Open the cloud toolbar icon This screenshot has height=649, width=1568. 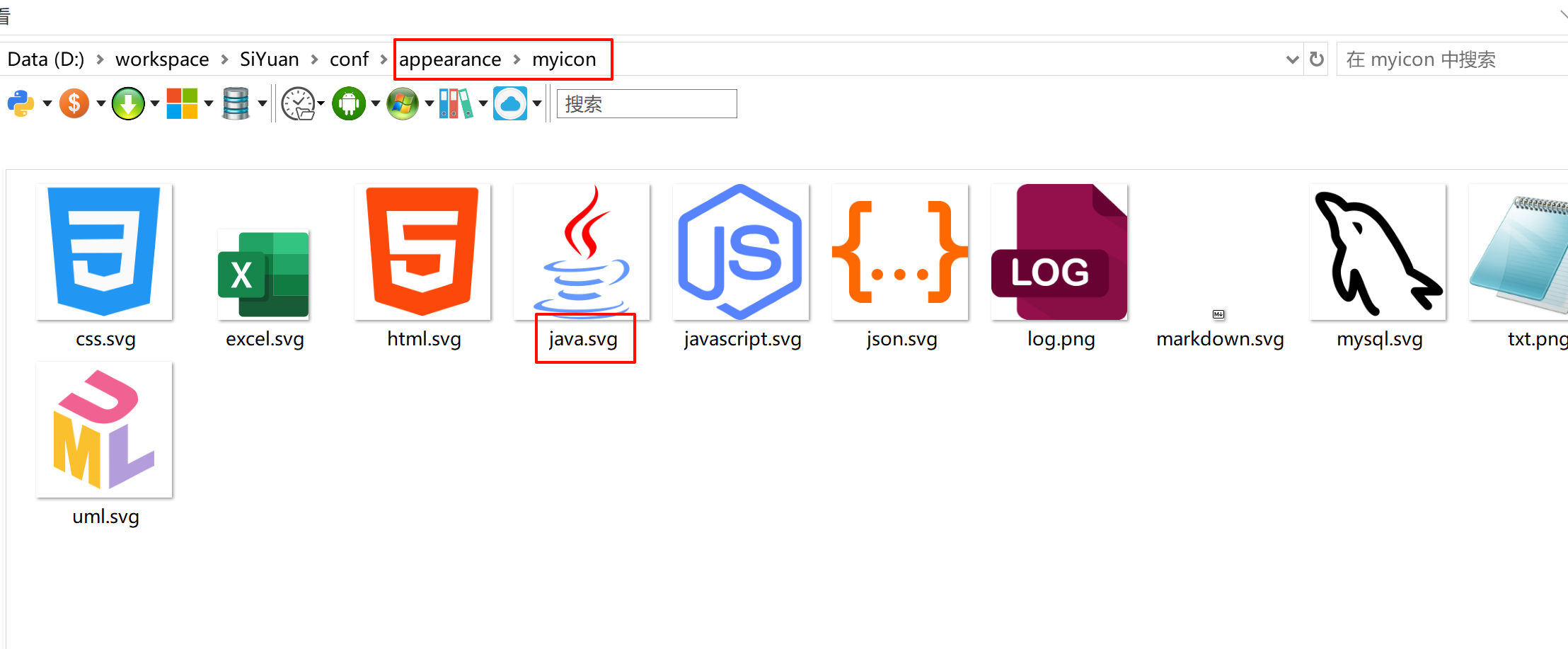point(511,103)
